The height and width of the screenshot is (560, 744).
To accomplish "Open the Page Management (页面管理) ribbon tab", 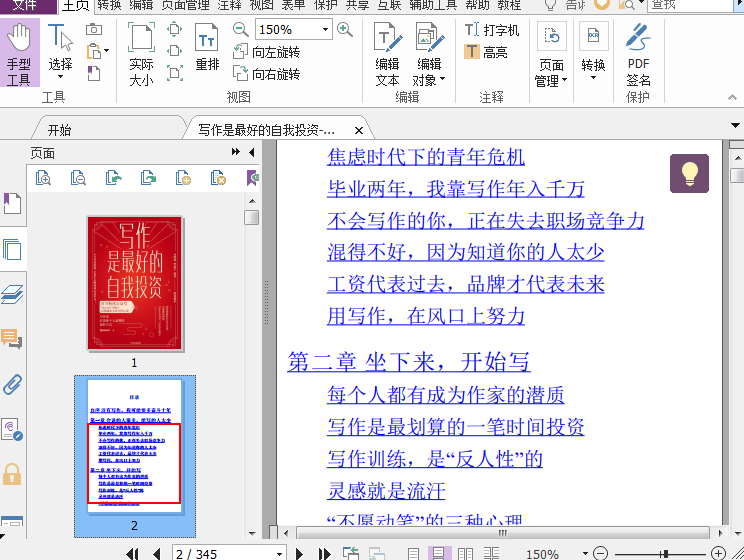I will tap(185, 5).
